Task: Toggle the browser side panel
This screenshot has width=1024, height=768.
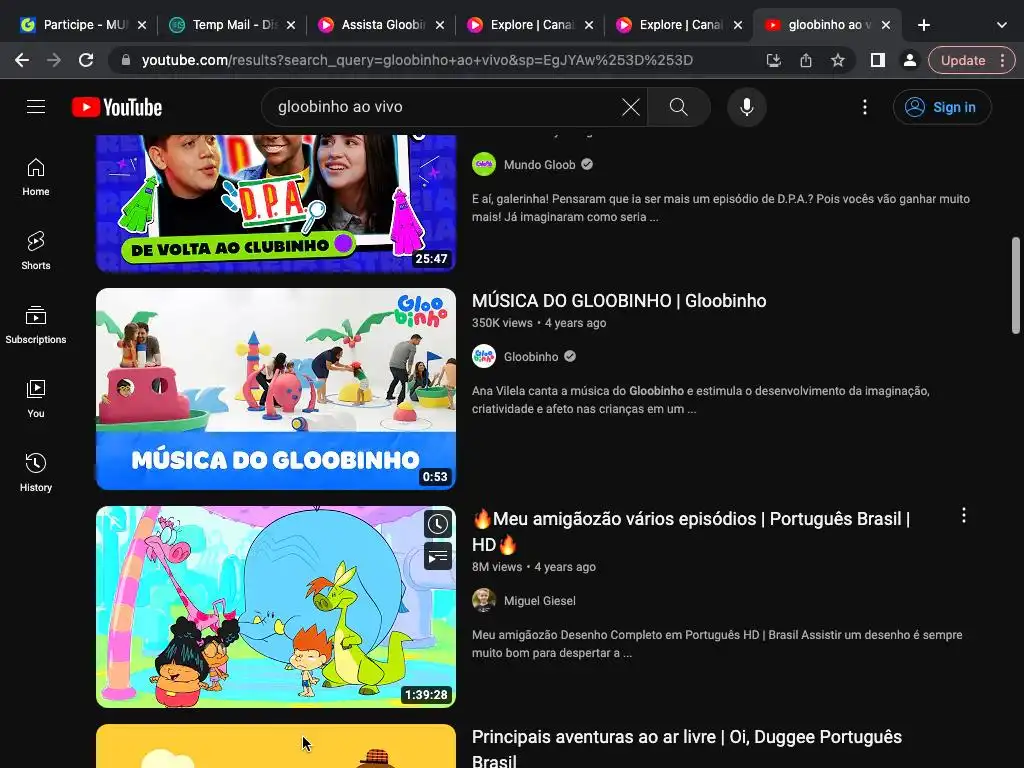Action: pos(878,60)
